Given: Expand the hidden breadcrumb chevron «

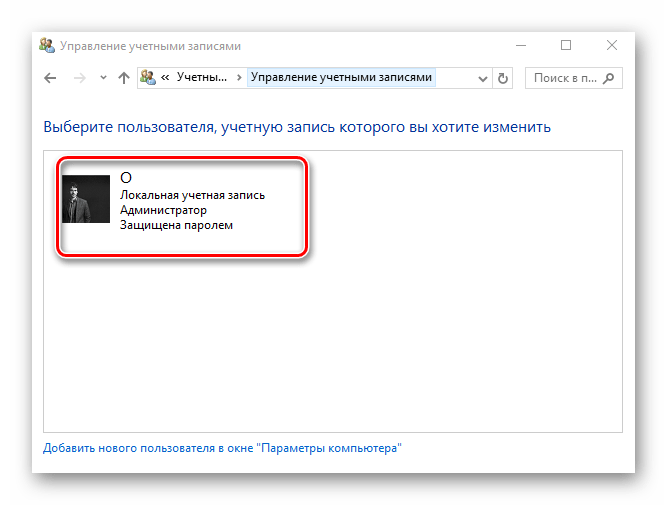Looking at the screenshot, I should (165, 78).
